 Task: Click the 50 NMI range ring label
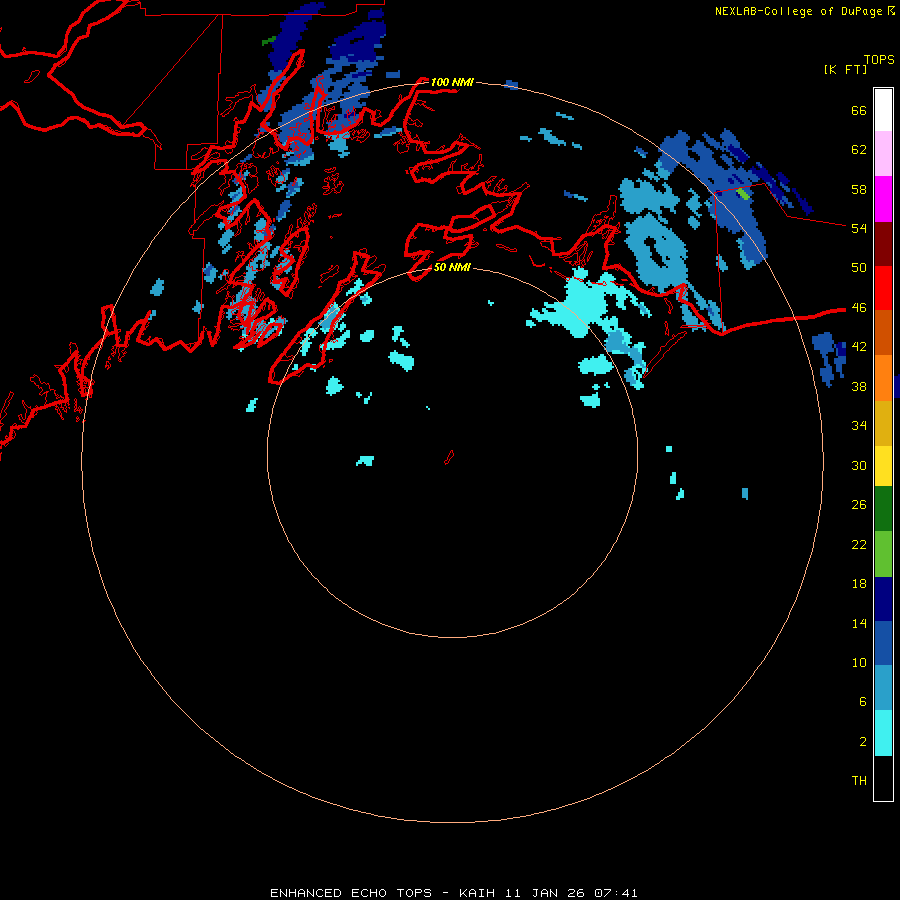[x=452, y=267]
